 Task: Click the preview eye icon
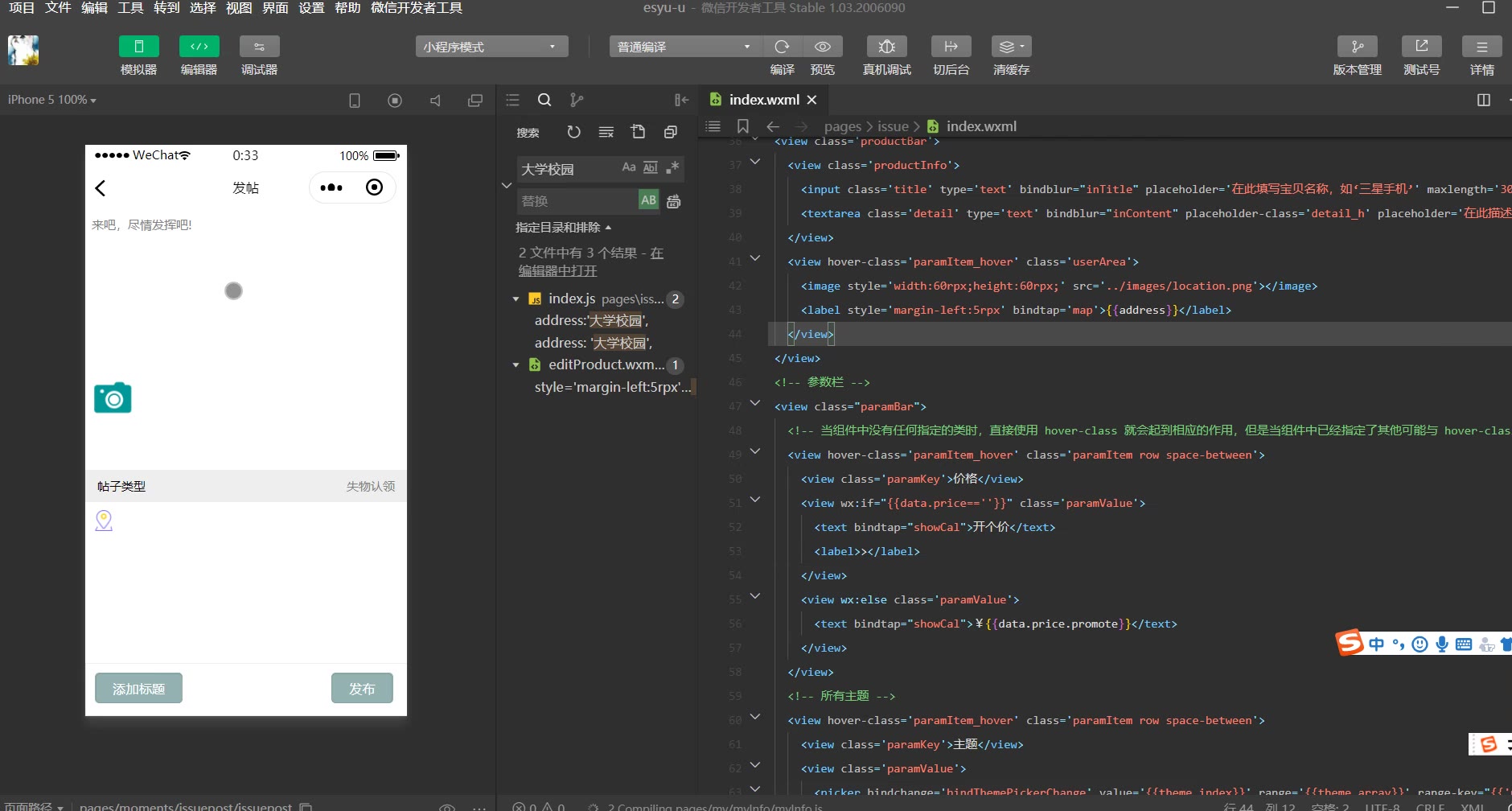click(822, 47)
